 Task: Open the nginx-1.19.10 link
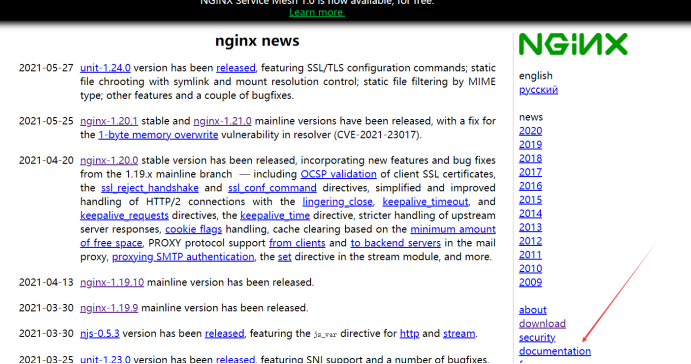(112, 282)
